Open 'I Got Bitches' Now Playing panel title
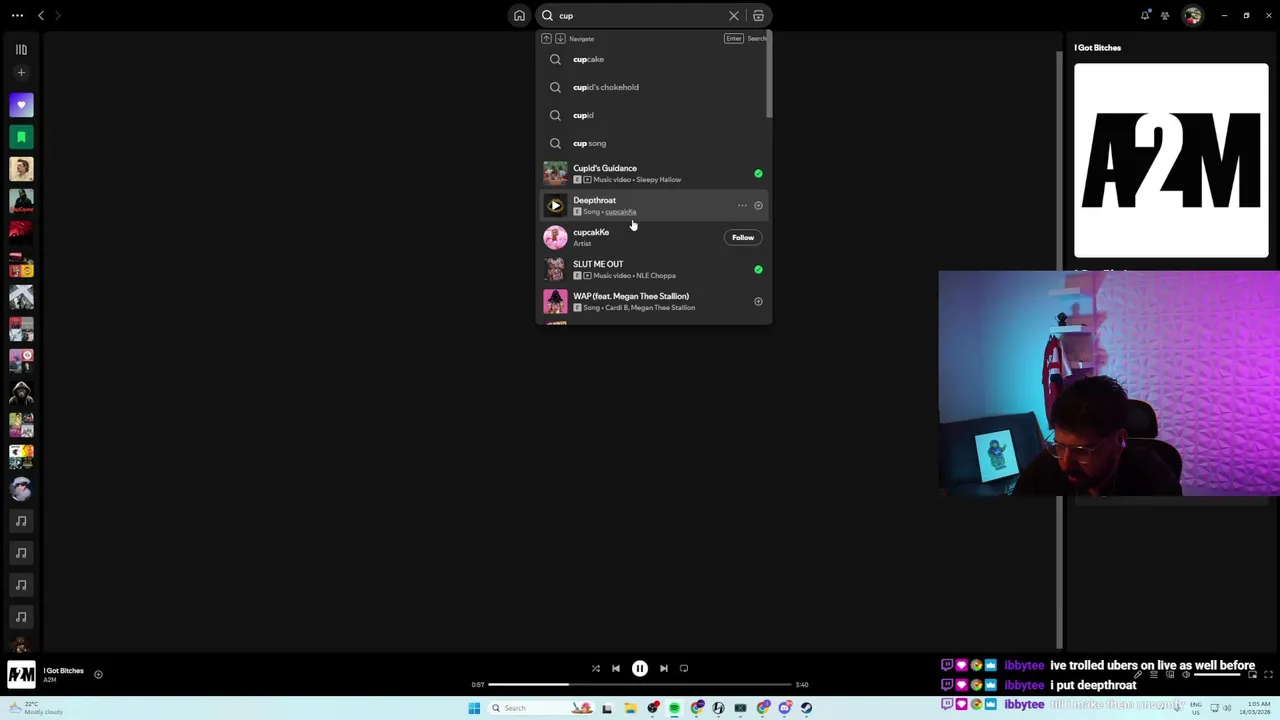Image resolution: width=1280 pixels, height=720 pixels. coord(1097,47)
